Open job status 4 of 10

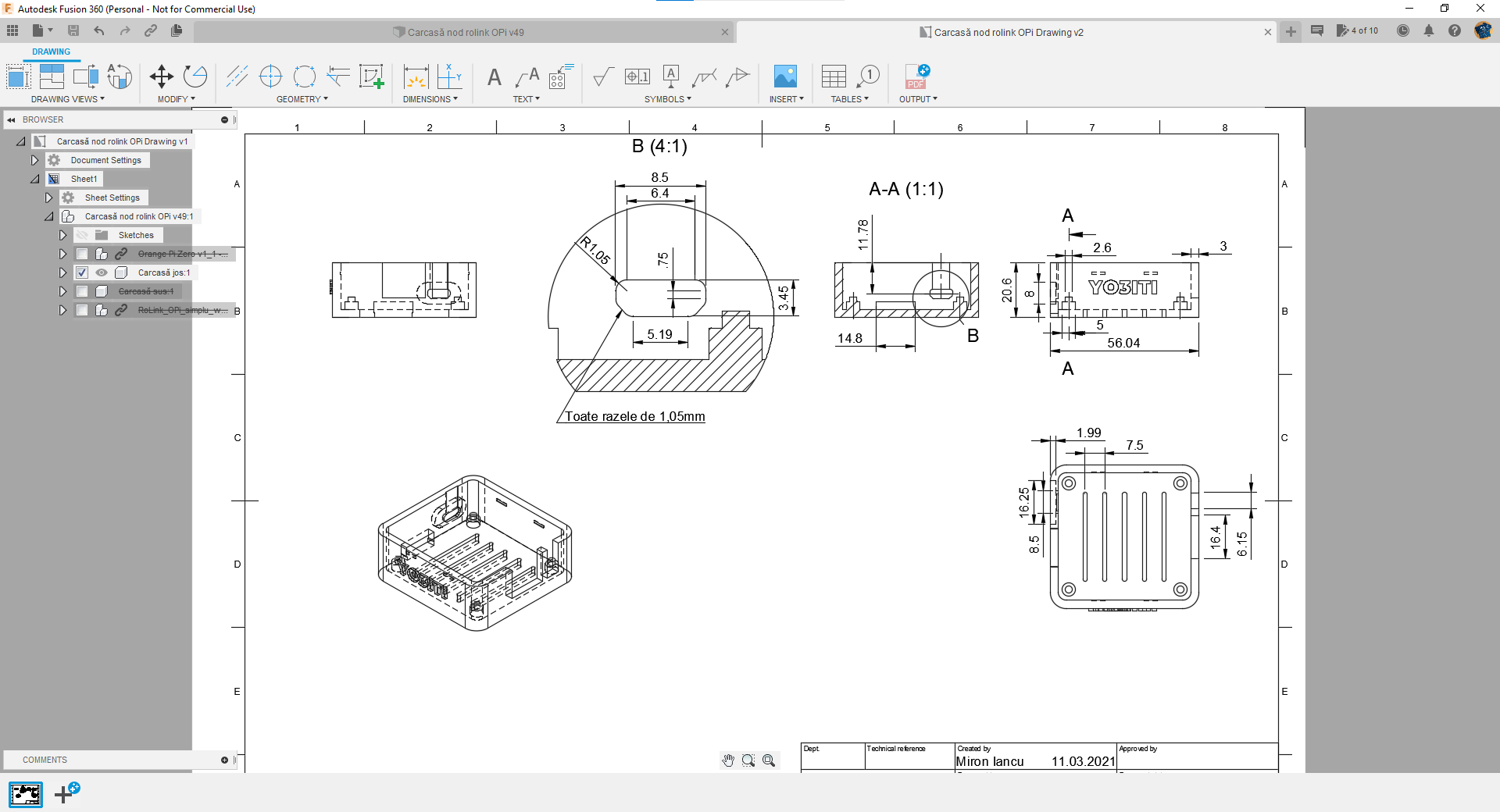[1358, 30]
